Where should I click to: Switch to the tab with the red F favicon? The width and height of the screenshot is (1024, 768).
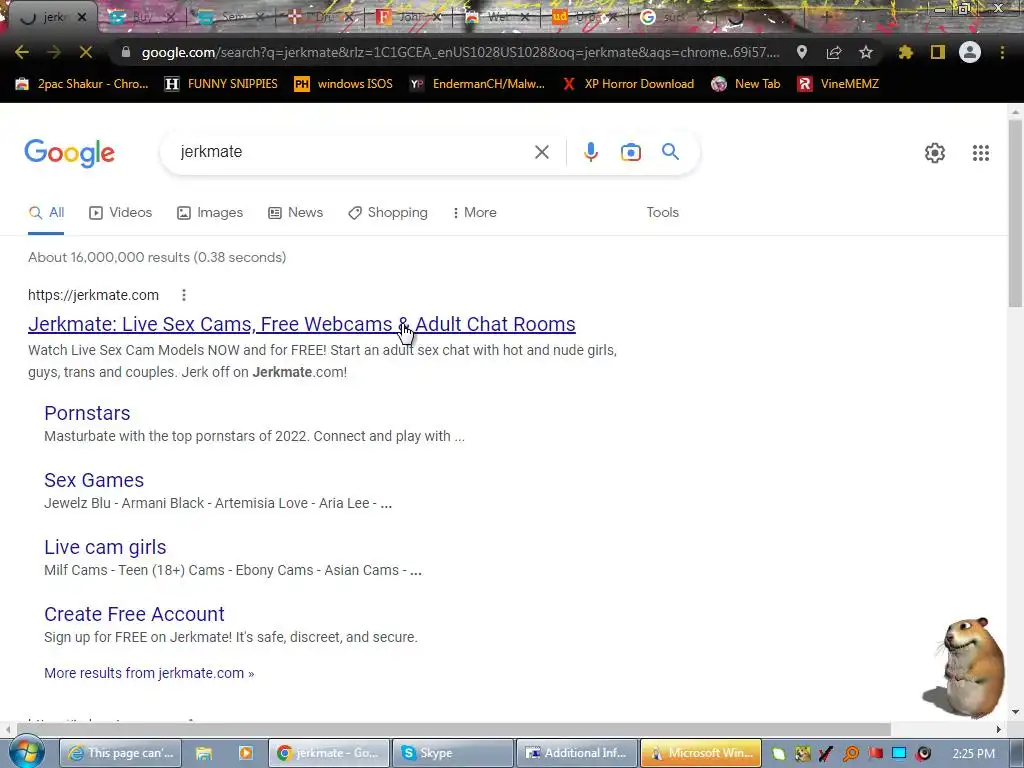point(408,17)
